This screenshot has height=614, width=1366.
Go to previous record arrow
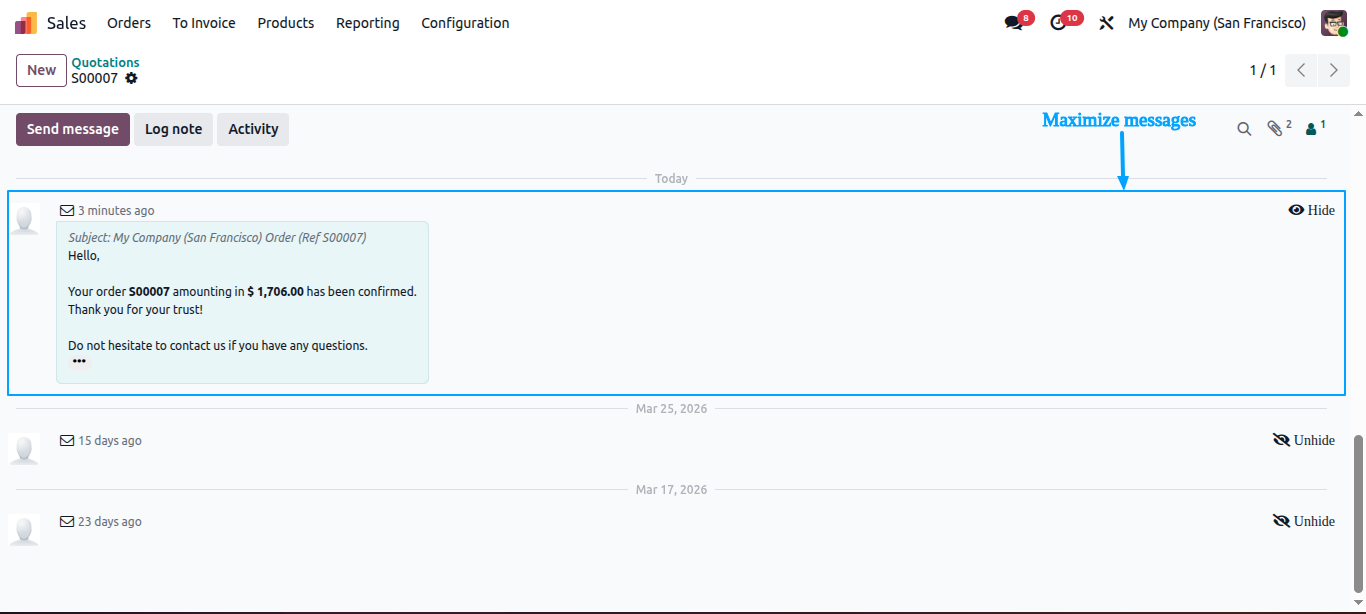coord(1301,70)
